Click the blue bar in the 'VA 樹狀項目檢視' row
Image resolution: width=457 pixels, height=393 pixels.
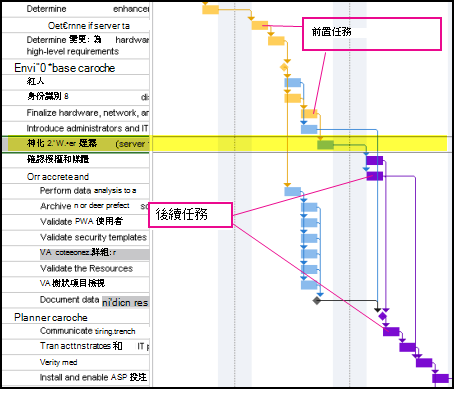[x=309, y=285]
